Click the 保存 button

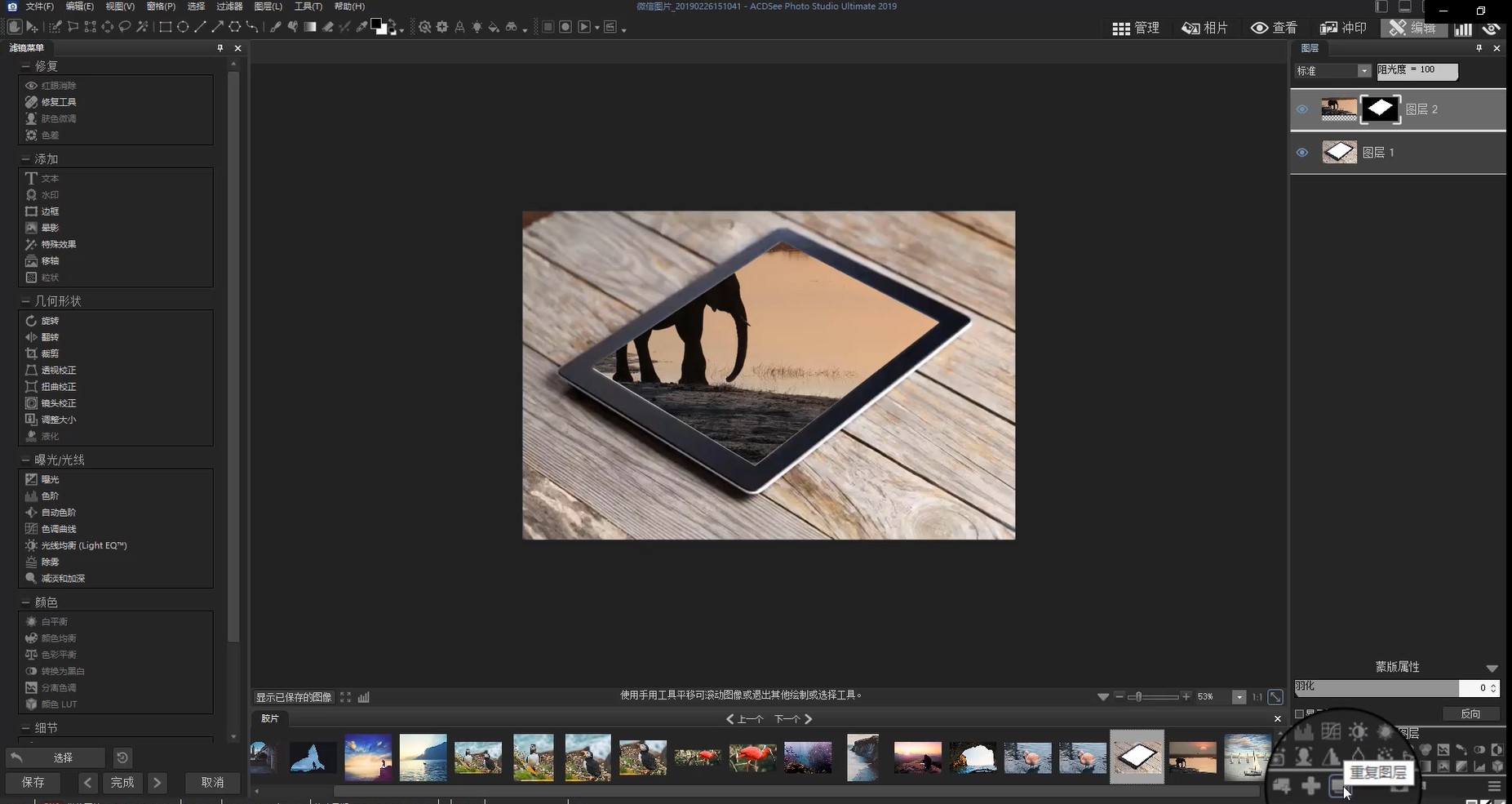[x=33, y=782]
